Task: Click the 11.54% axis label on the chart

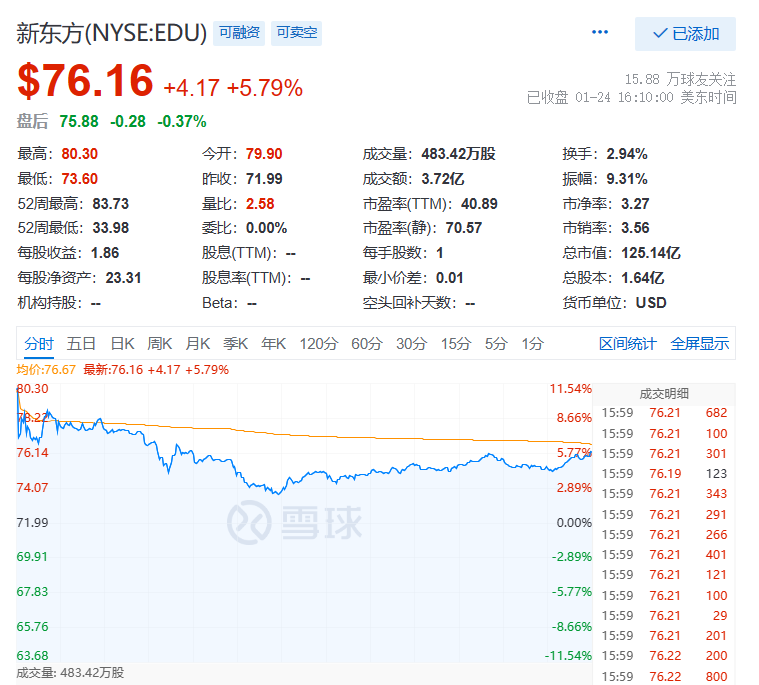Action: tap(570, 389)
